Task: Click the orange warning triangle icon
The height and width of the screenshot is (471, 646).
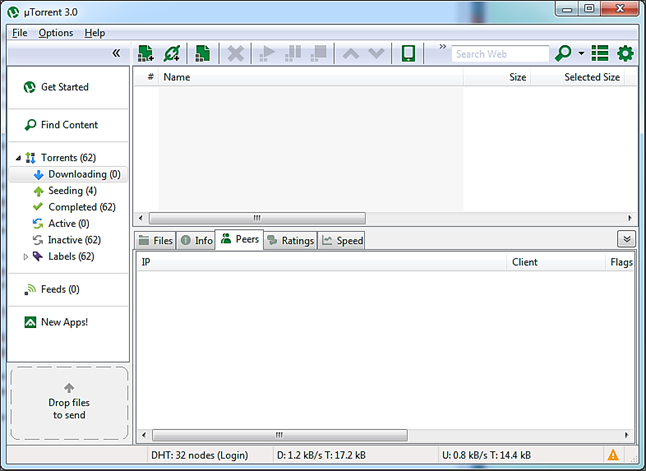Action: 613,455
